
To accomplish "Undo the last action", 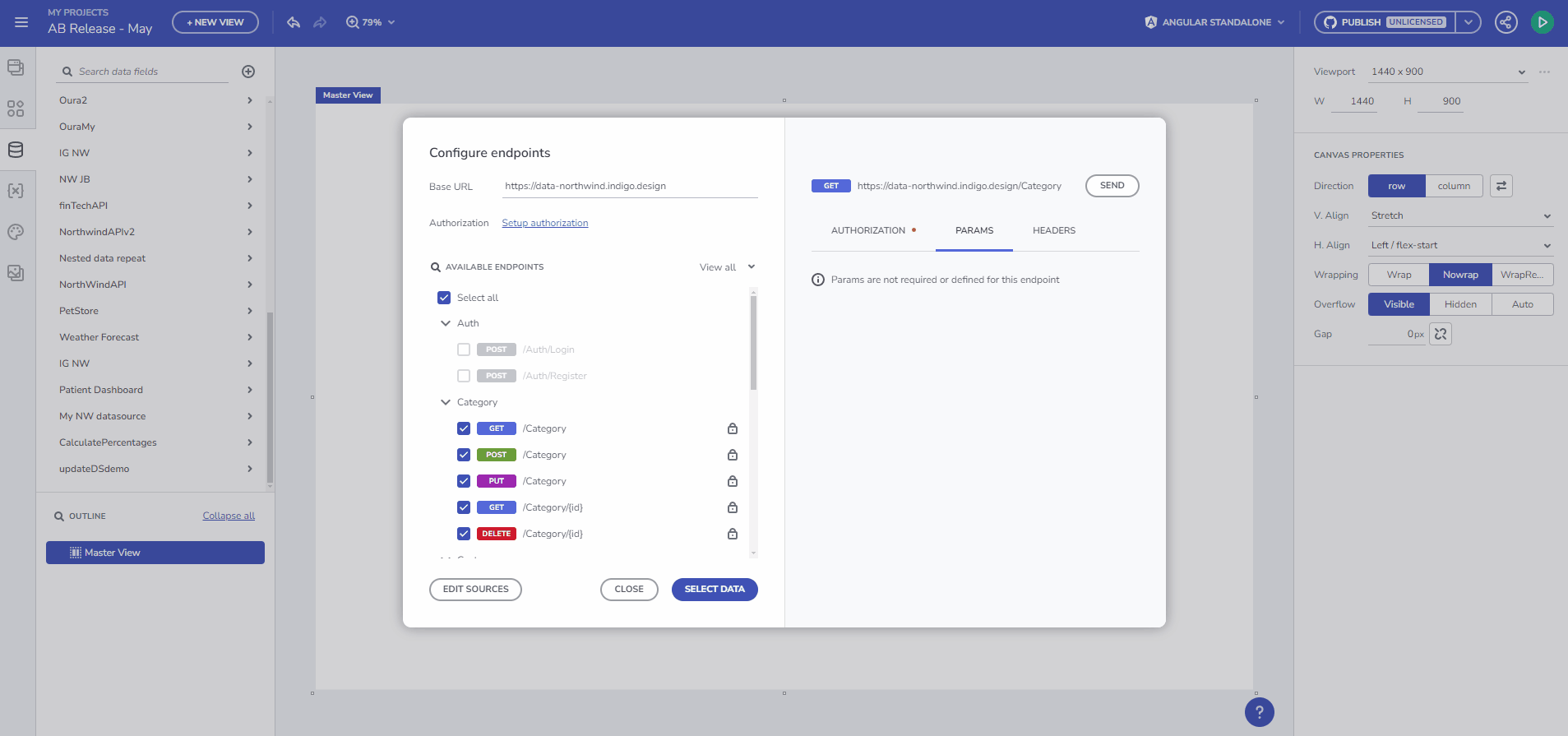I will [x=294, y=22].
